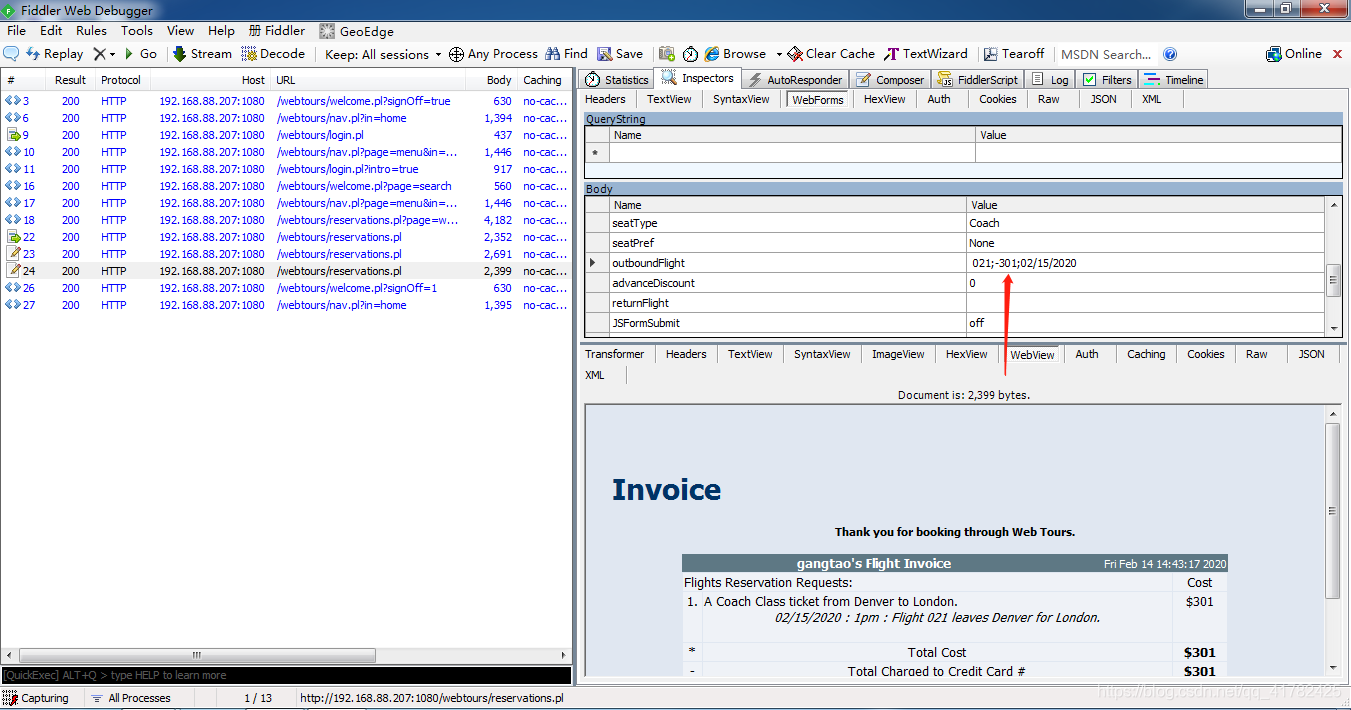Select the request HexView tab
This screenshot has height=710, width=1351.
pos(885,99)
